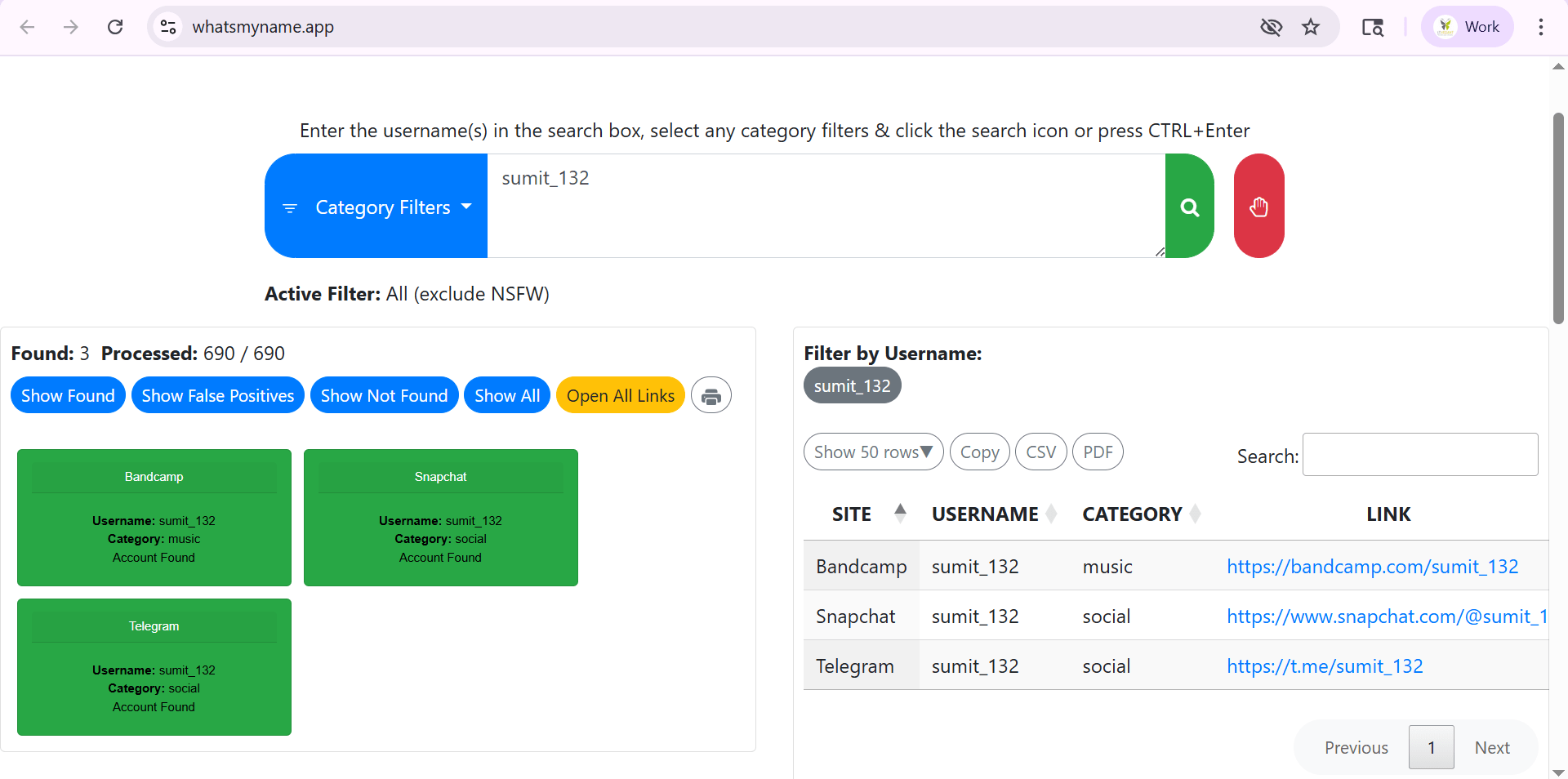
Task: Click the red stop hand button
Action: [x=1258, y=206]
